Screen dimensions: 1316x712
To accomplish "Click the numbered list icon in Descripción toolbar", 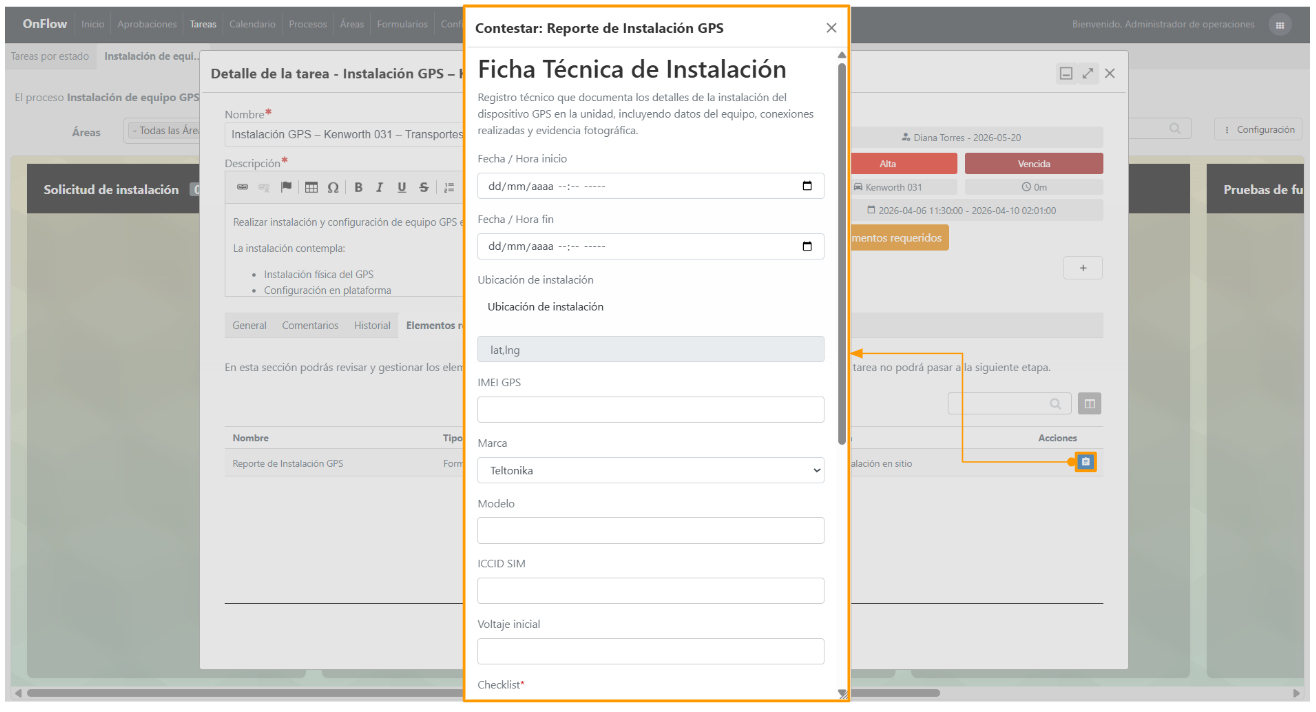I will (449, 187).
